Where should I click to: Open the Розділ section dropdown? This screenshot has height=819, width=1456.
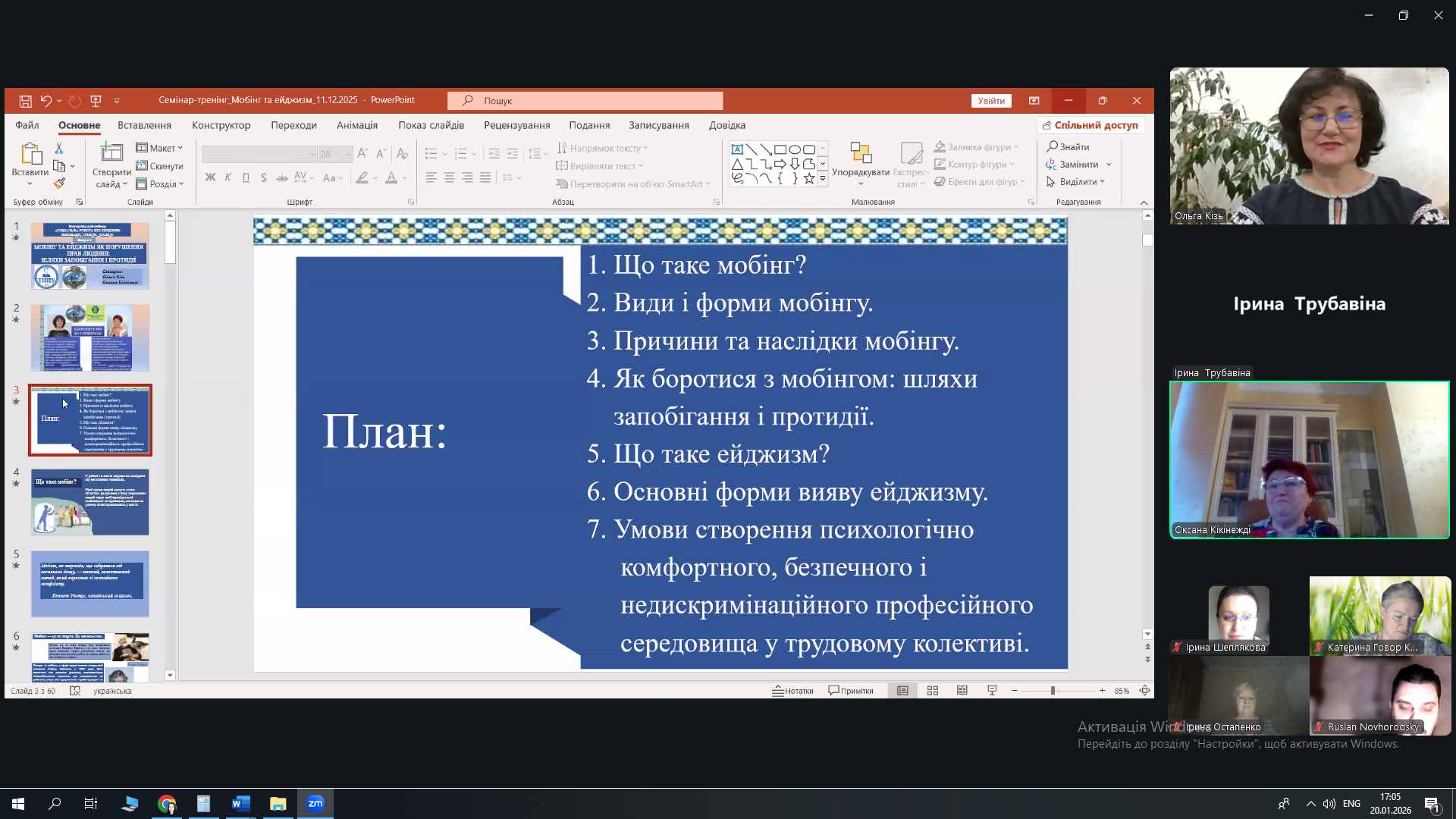tap(160, 184)
